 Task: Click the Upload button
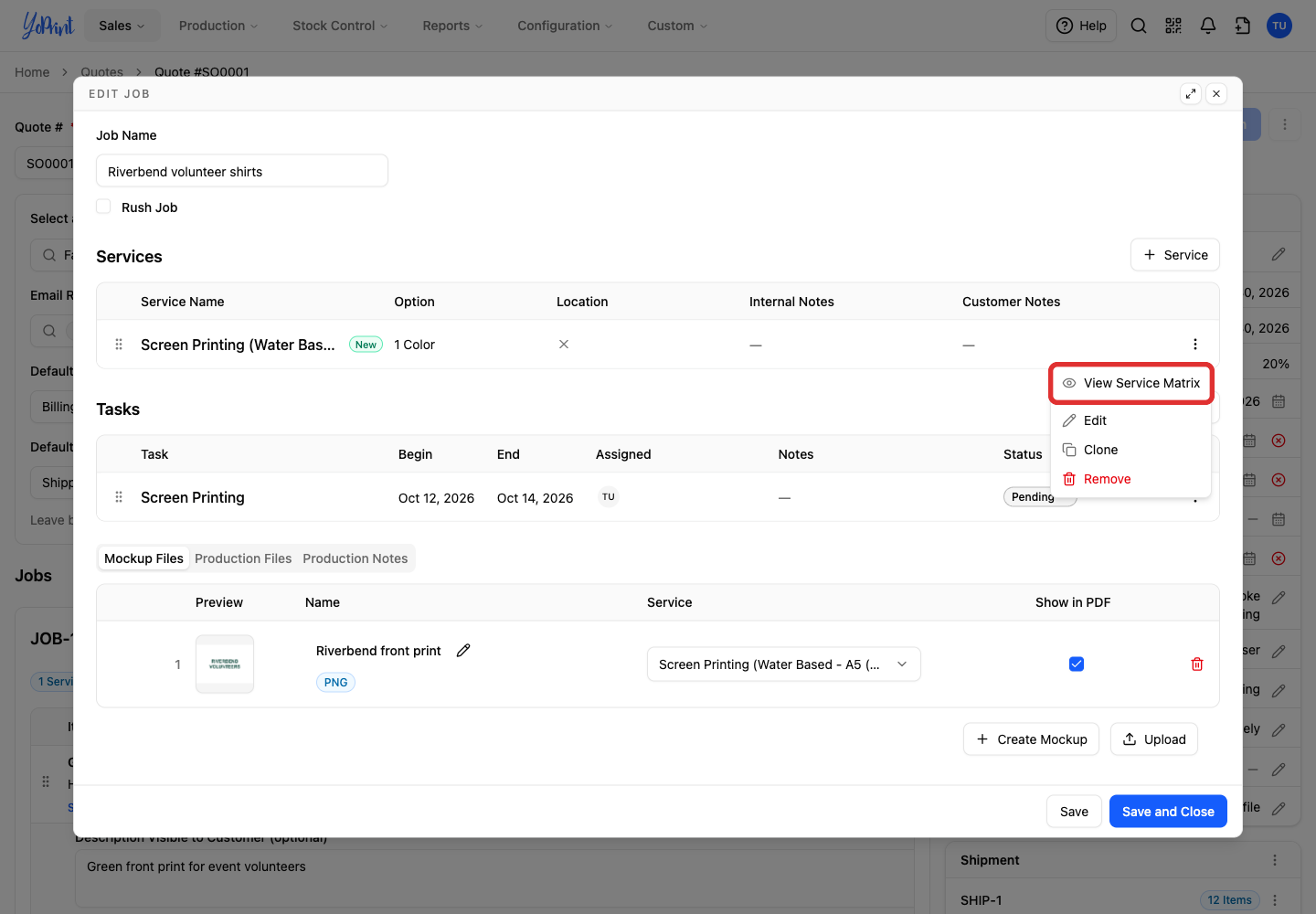(x=1154, y=739)
